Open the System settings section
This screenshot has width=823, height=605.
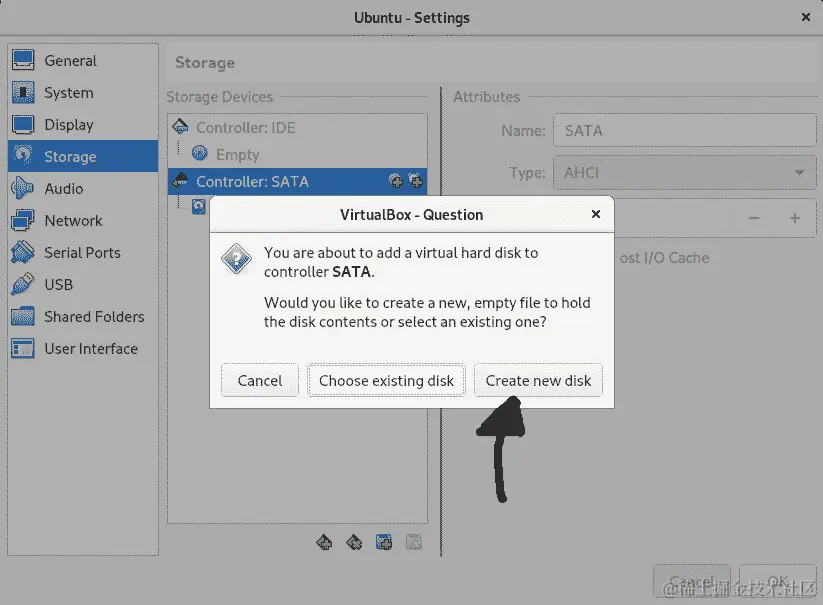click(x=83, y=92)
